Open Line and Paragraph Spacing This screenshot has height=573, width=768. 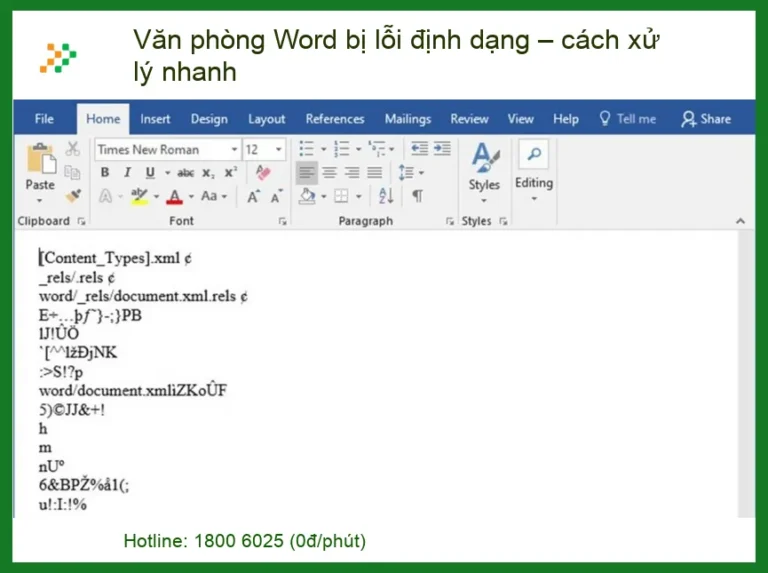tap(406, 172)
